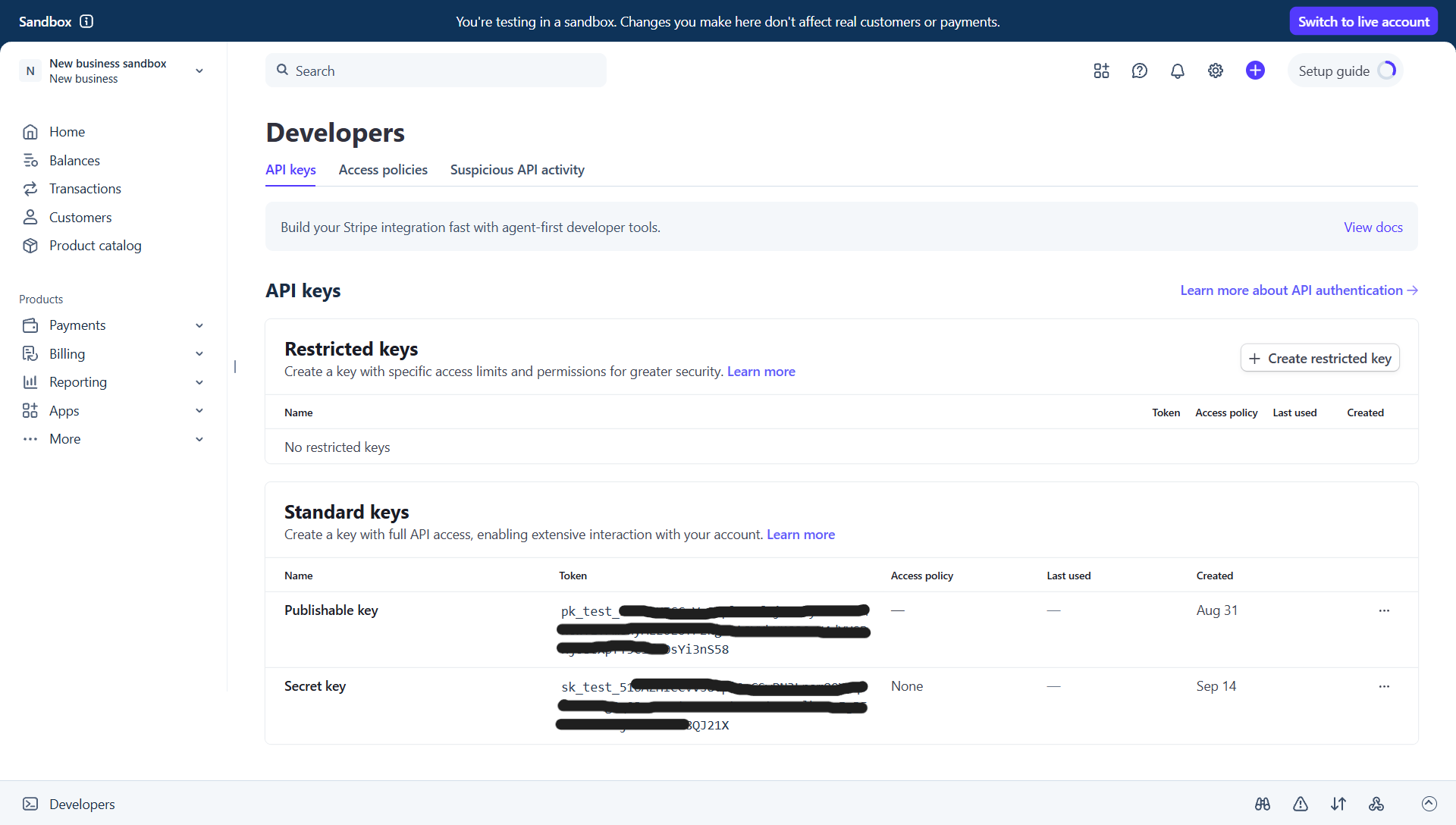Viewport: 1456px width, 825px height.
Task: Open Secret key options menu
Action: (x=1384, y=686)
